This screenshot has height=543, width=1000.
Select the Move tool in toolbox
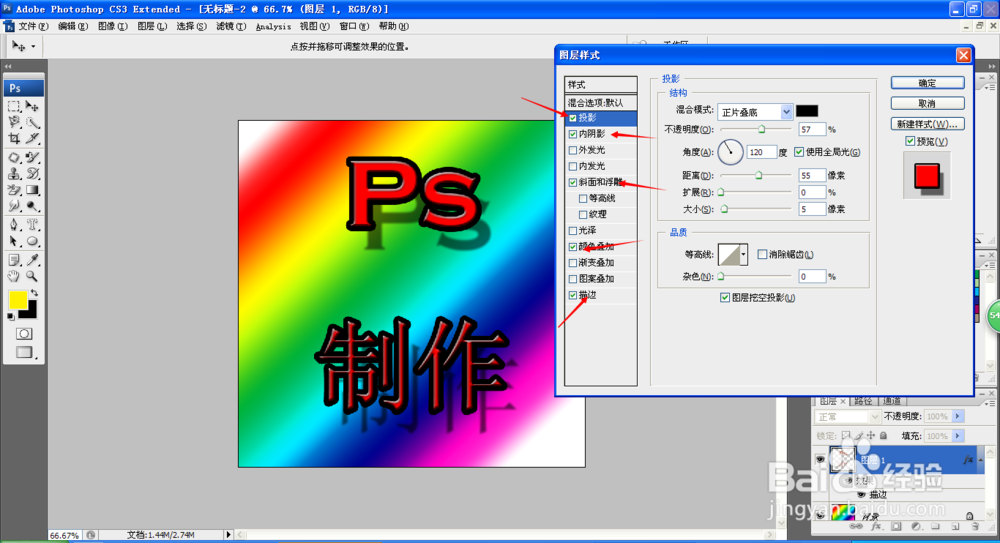(32, 106)
